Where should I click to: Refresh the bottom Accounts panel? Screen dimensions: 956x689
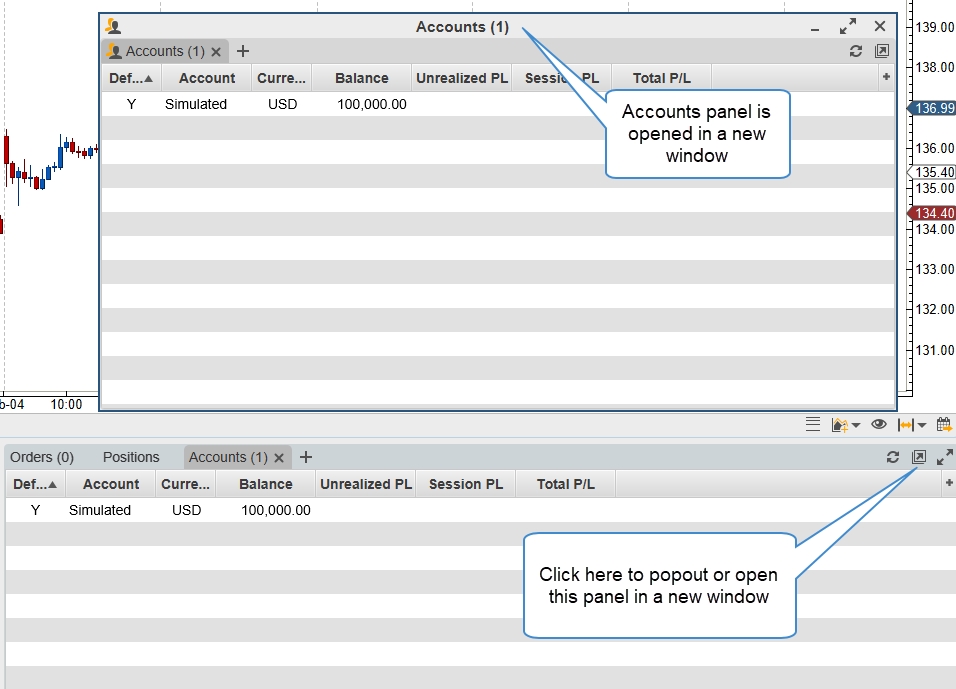(893, 457)
